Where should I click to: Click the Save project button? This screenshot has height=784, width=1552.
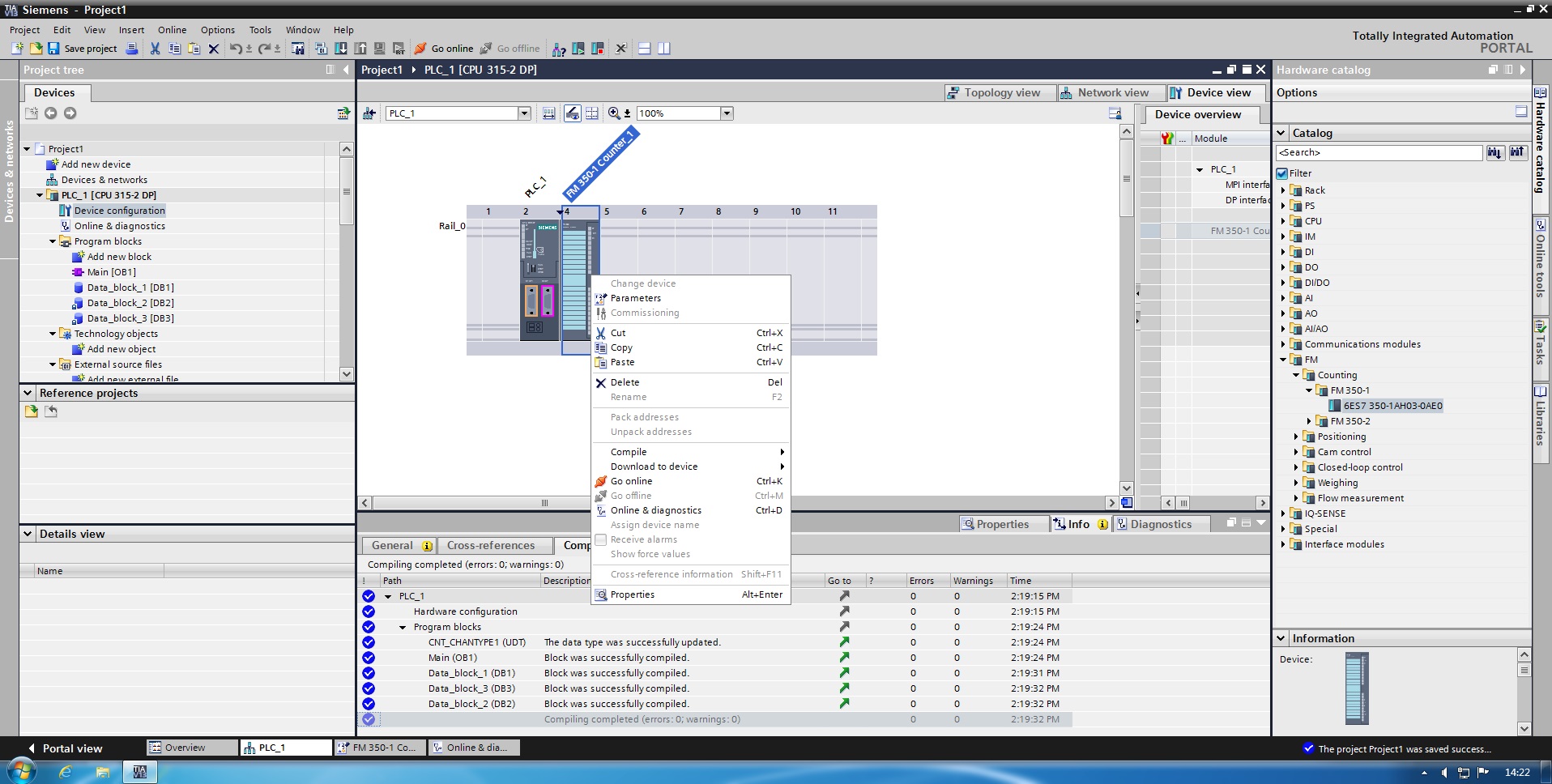point(83,49)
